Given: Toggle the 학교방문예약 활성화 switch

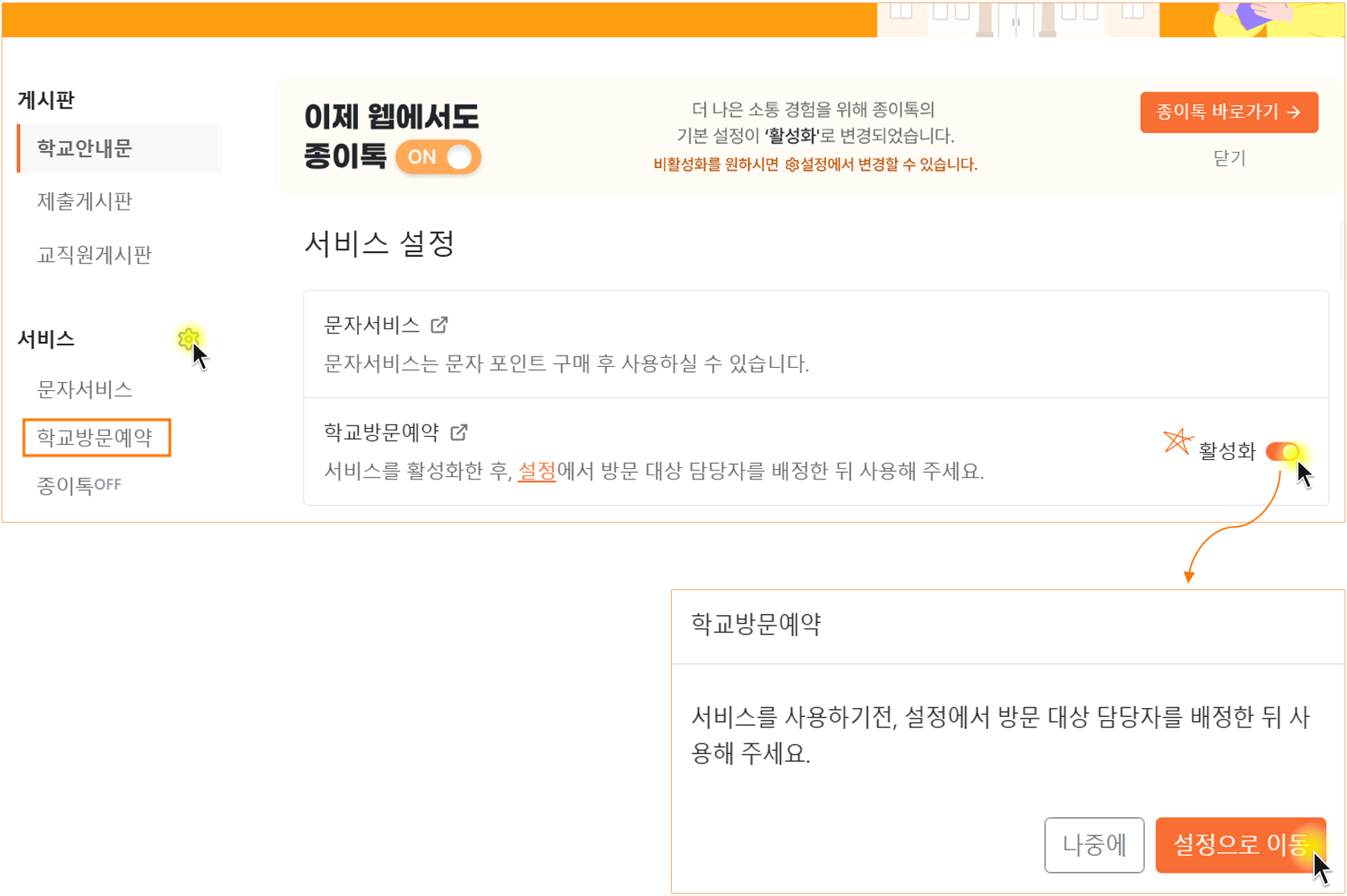Looking at the screenshot, I should click(1283, 451).
